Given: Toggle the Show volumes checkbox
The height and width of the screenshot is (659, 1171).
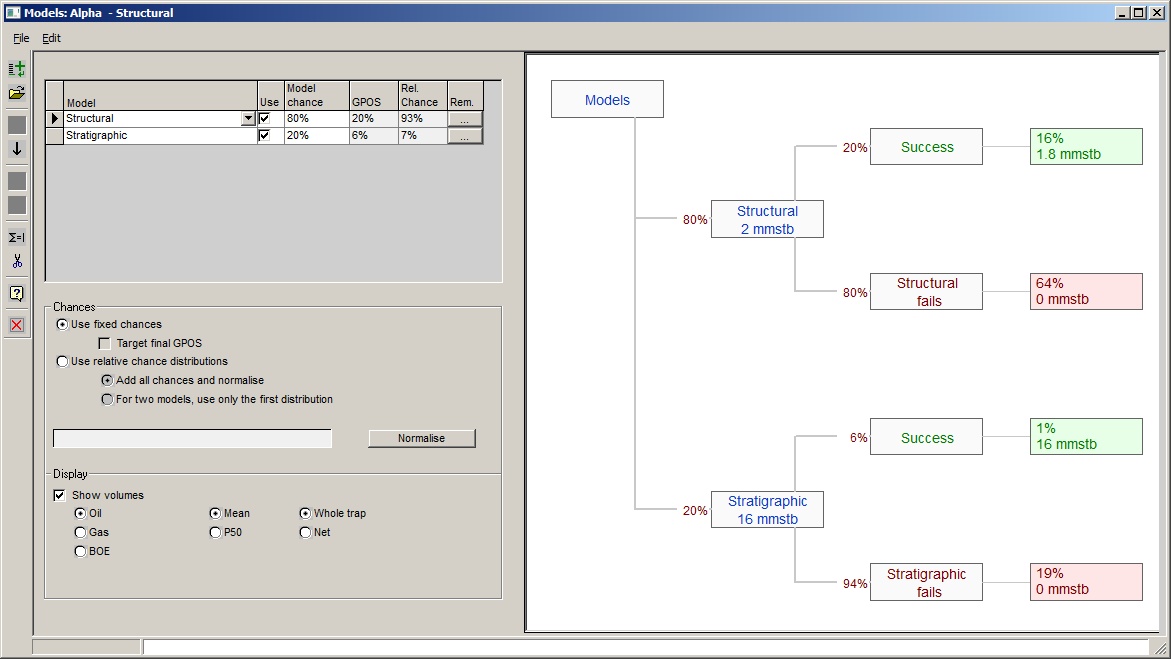Looking at the screenshot, I should (59, 495).
